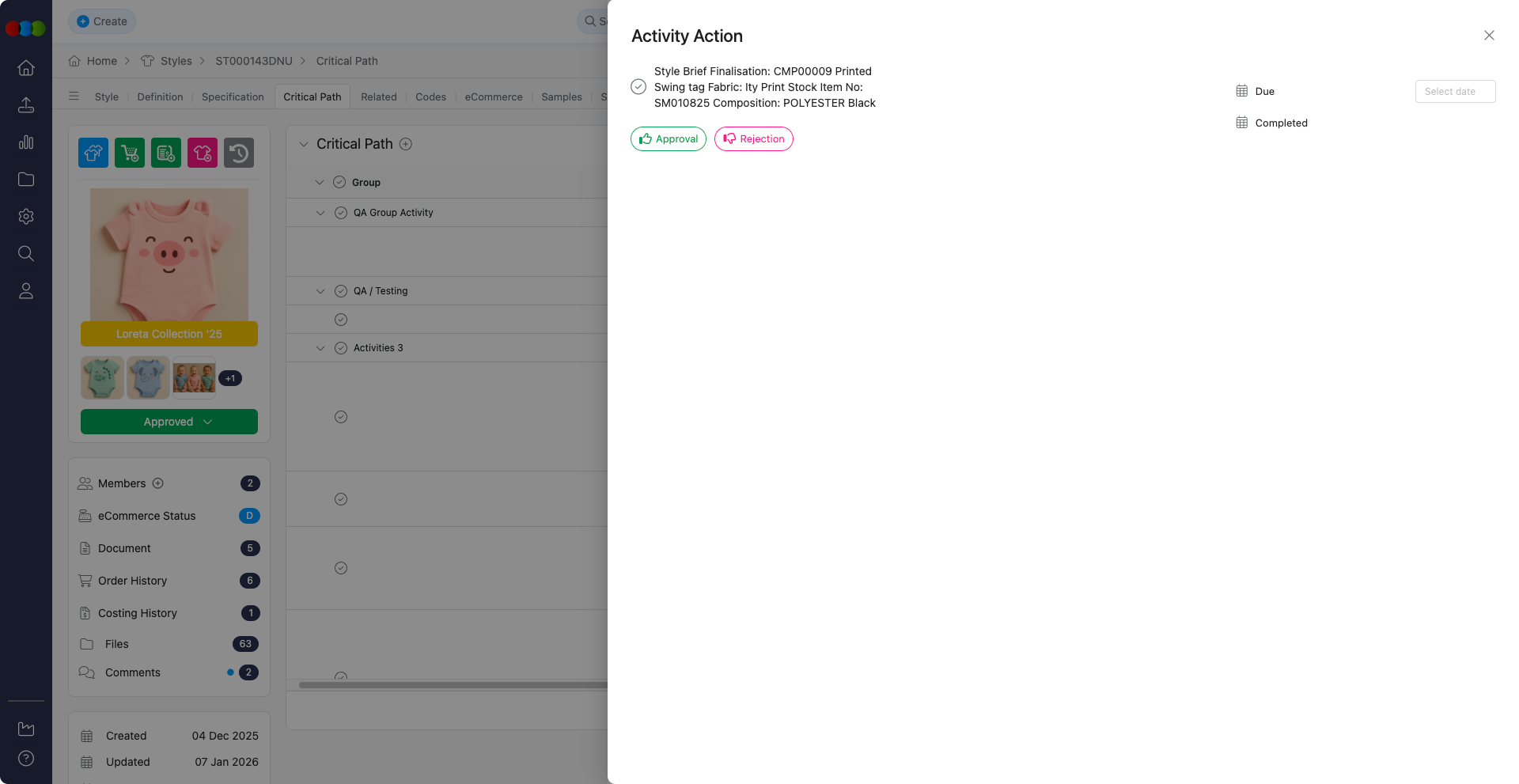Click the green shopping cart icon
The width and height of the screenshot is (1519, 784).
point(130,153)
